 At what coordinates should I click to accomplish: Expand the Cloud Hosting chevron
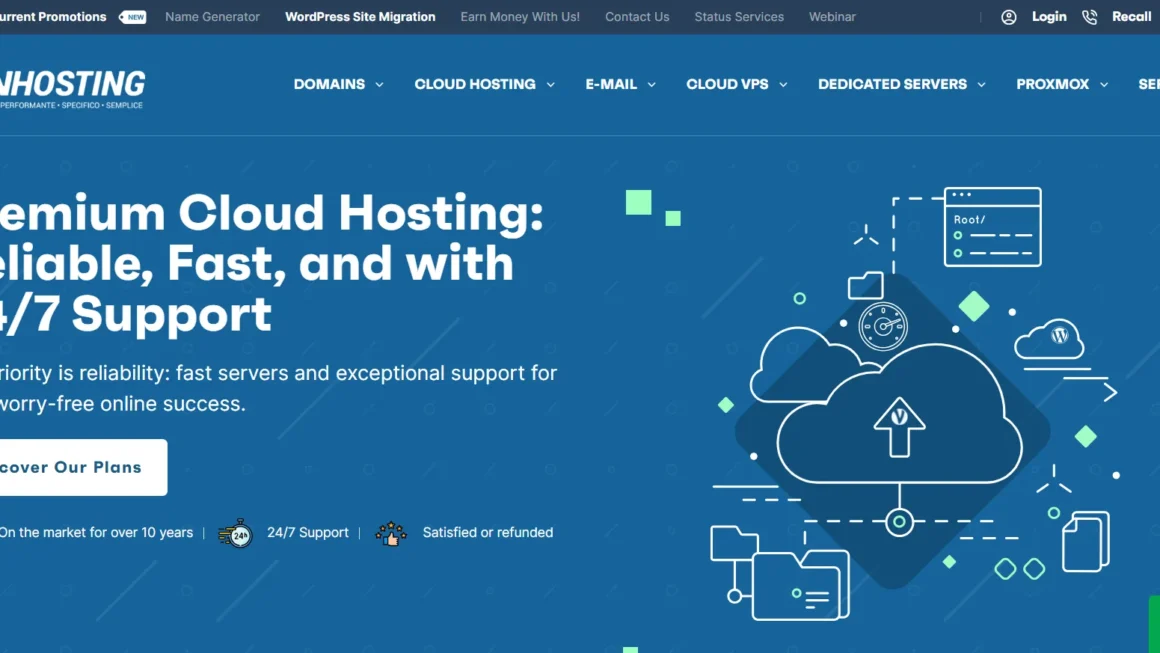click(550, 85)
